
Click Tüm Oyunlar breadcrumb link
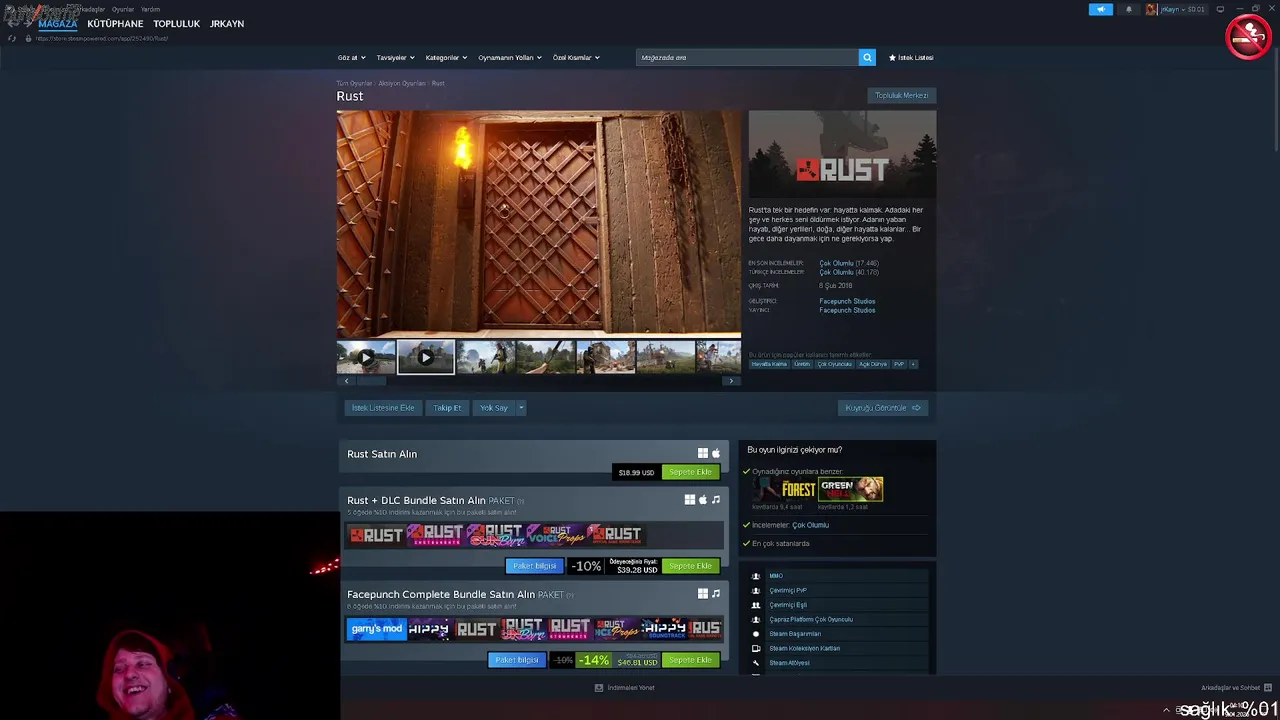[354, 83]
